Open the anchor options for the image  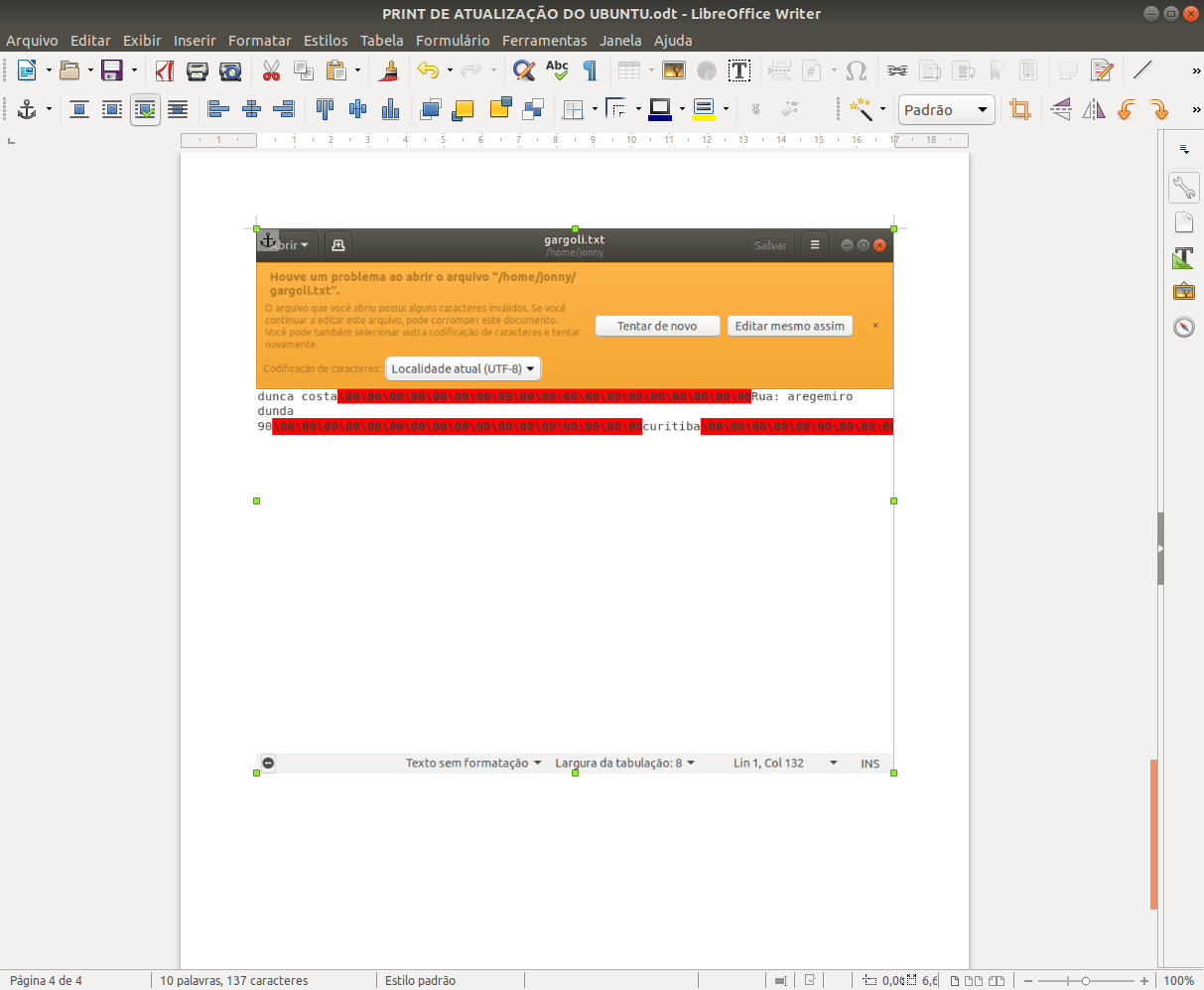pos(27,109)
